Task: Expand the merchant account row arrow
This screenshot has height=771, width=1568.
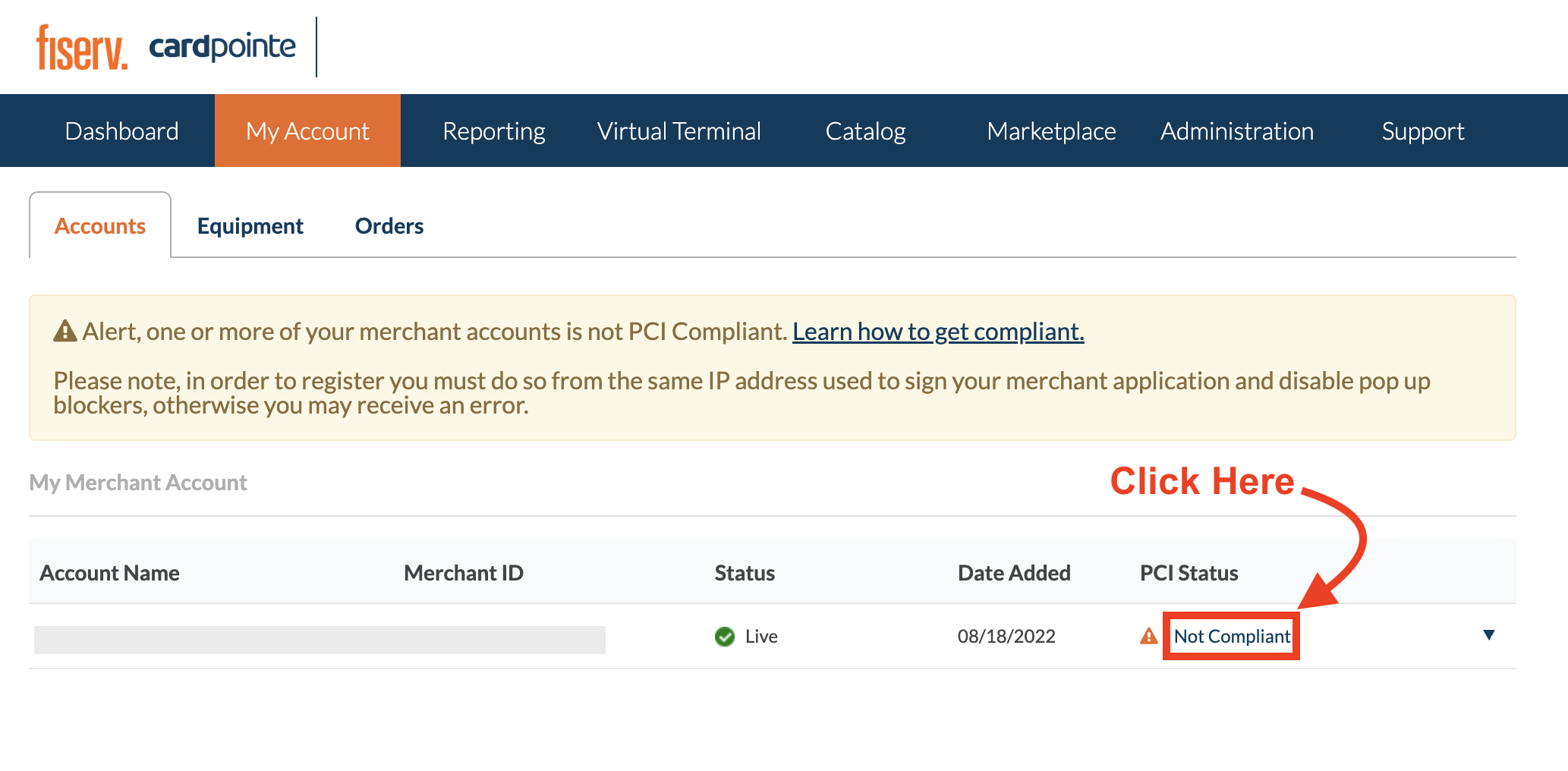Action: click(1488, 635)
